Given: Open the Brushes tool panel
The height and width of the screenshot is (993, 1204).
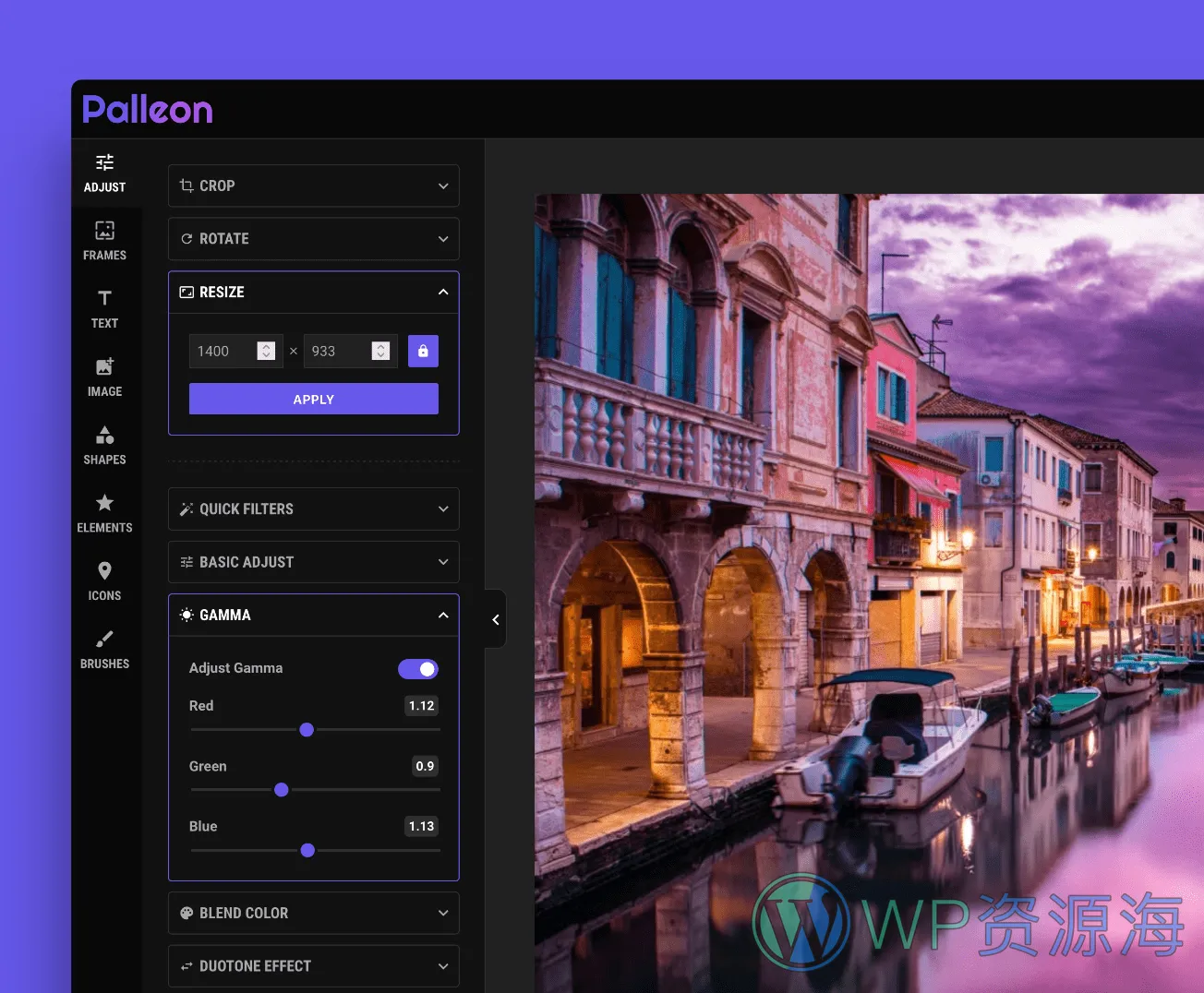Looking at the screenshot, I should tap(104, 648).
